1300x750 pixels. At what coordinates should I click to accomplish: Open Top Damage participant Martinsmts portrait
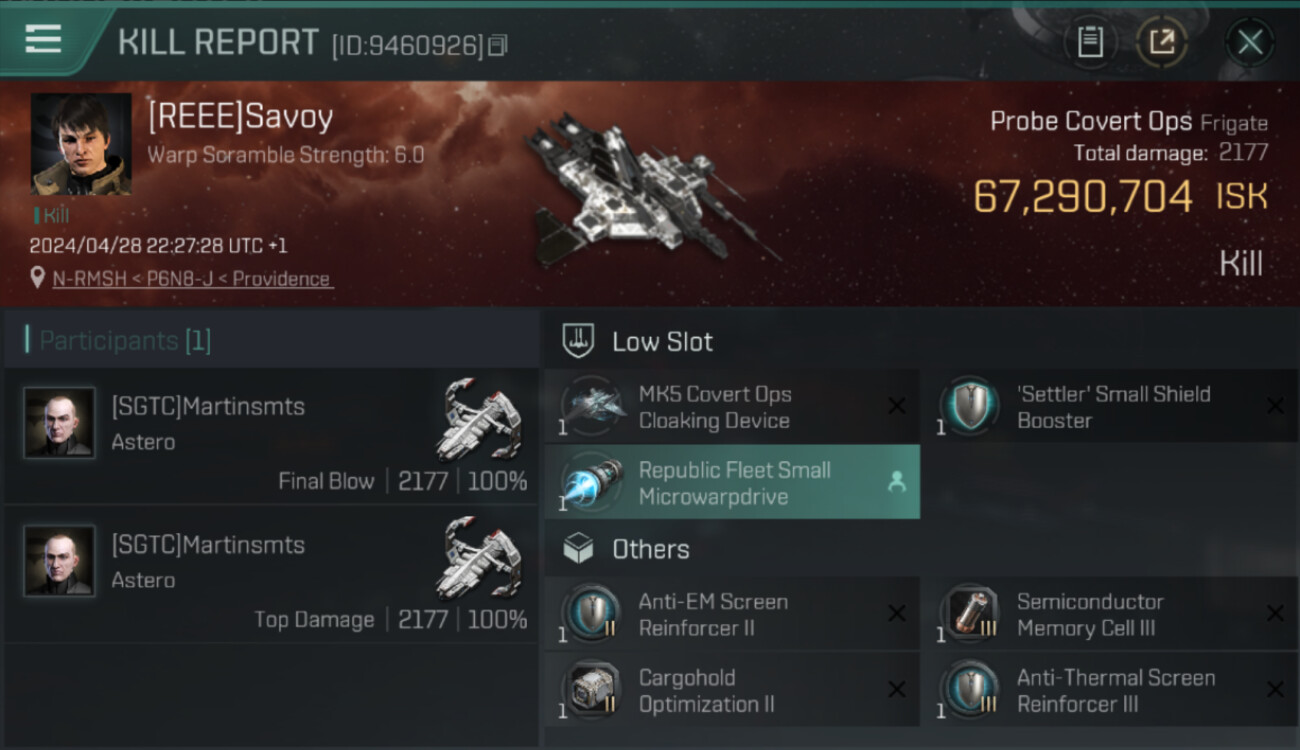pos(60,561)
